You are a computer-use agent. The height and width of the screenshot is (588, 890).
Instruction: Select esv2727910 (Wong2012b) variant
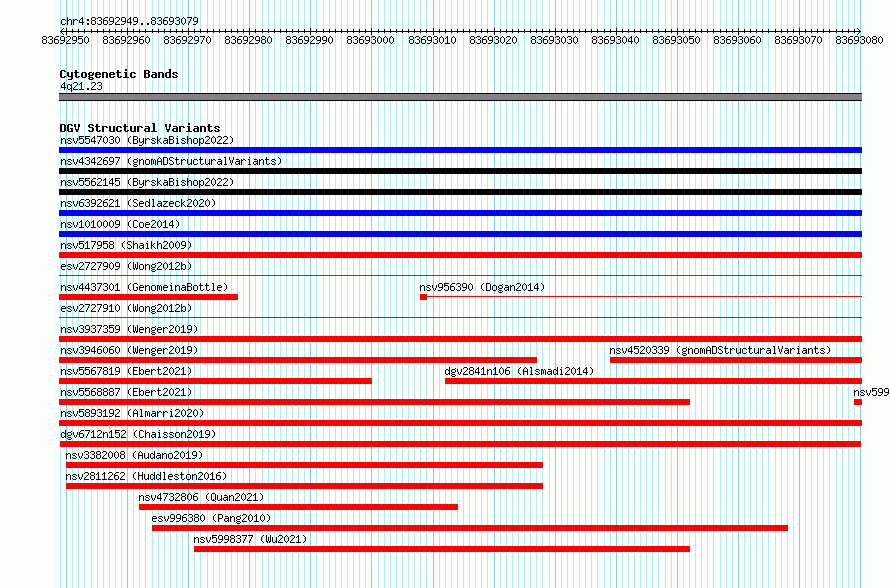[126, 308]
